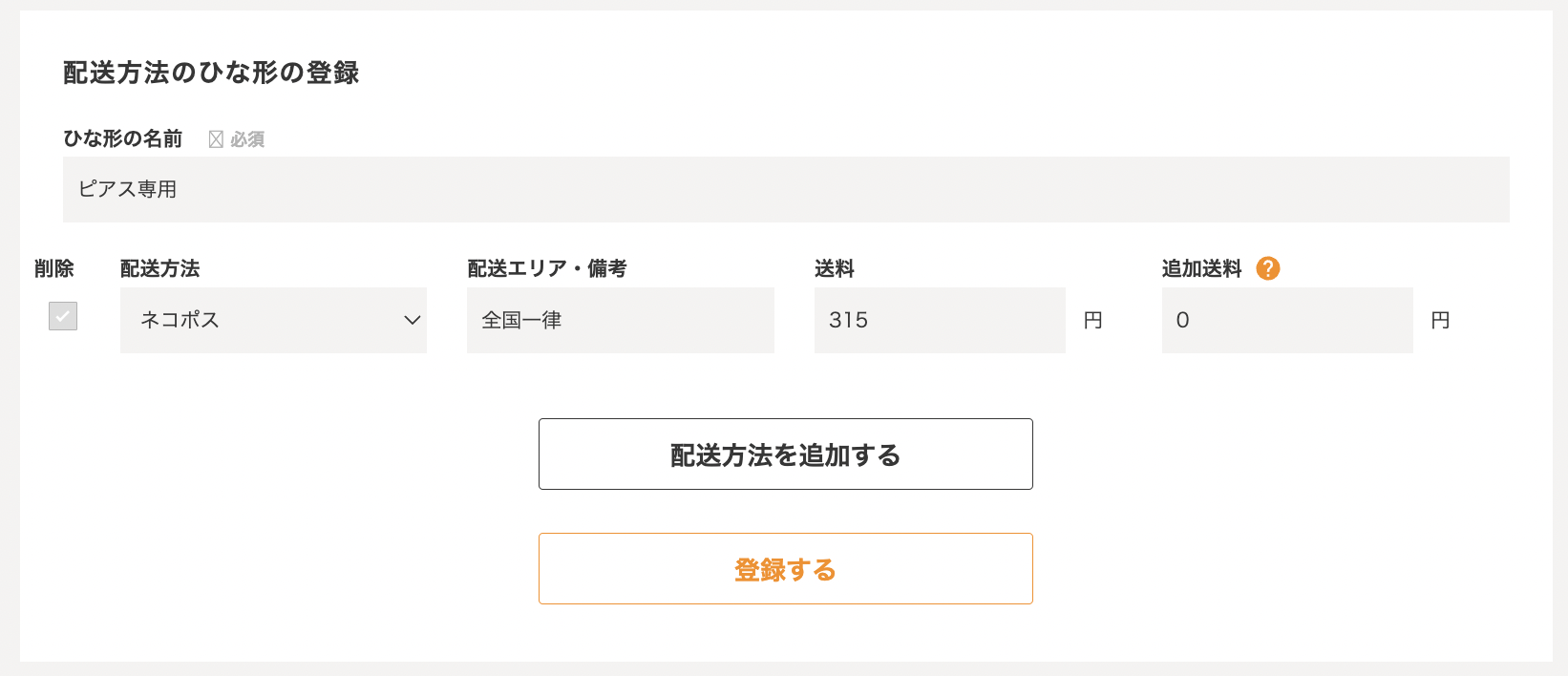The image size is (1568, 676).
Task: Click the 円 unit after the 追加送料 field
Action: pyautogui.click(x=1440, y=320)
